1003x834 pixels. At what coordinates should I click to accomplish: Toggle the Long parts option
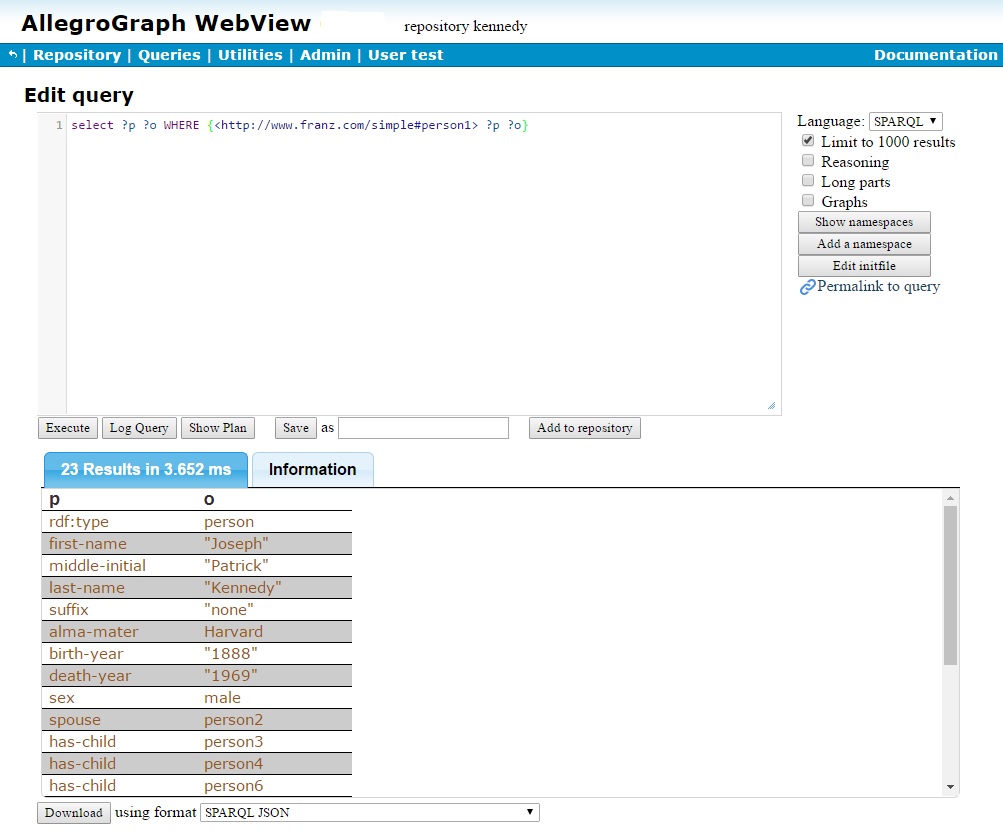point(808,180)
